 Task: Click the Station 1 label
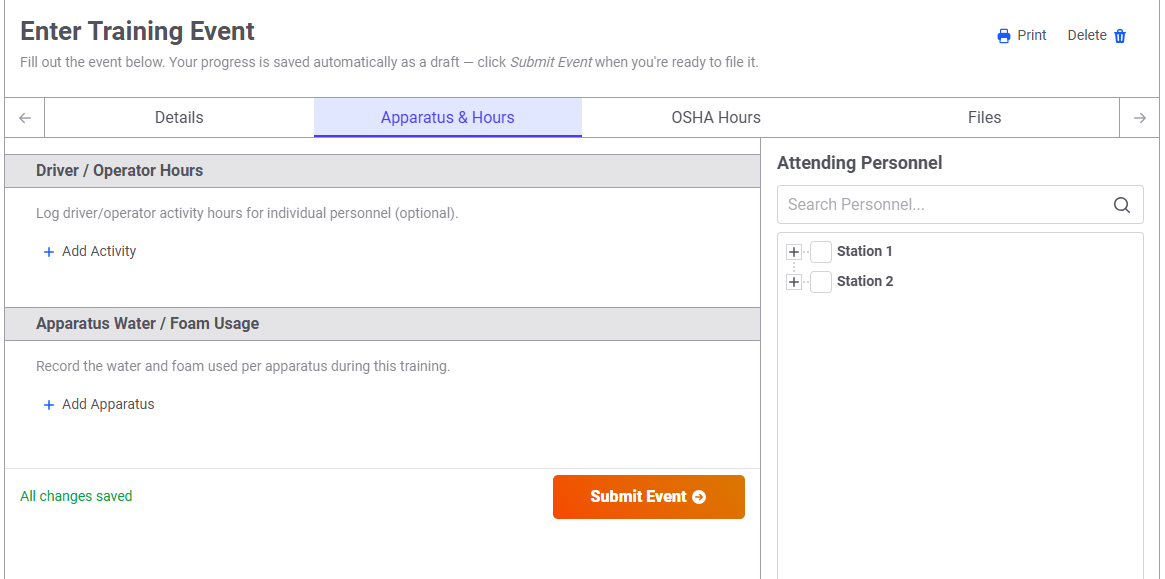[865, 251]
